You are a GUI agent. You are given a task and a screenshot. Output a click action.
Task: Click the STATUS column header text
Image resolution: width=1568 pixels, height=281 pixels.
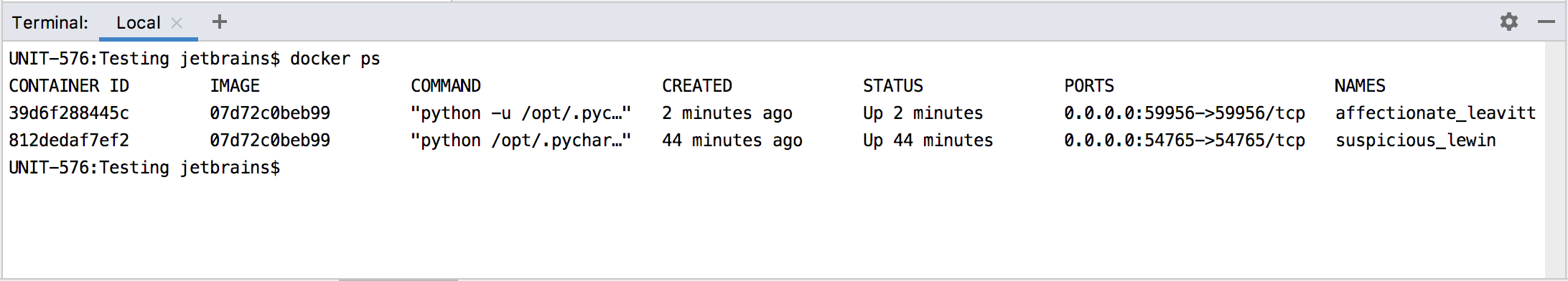[893, 86]
